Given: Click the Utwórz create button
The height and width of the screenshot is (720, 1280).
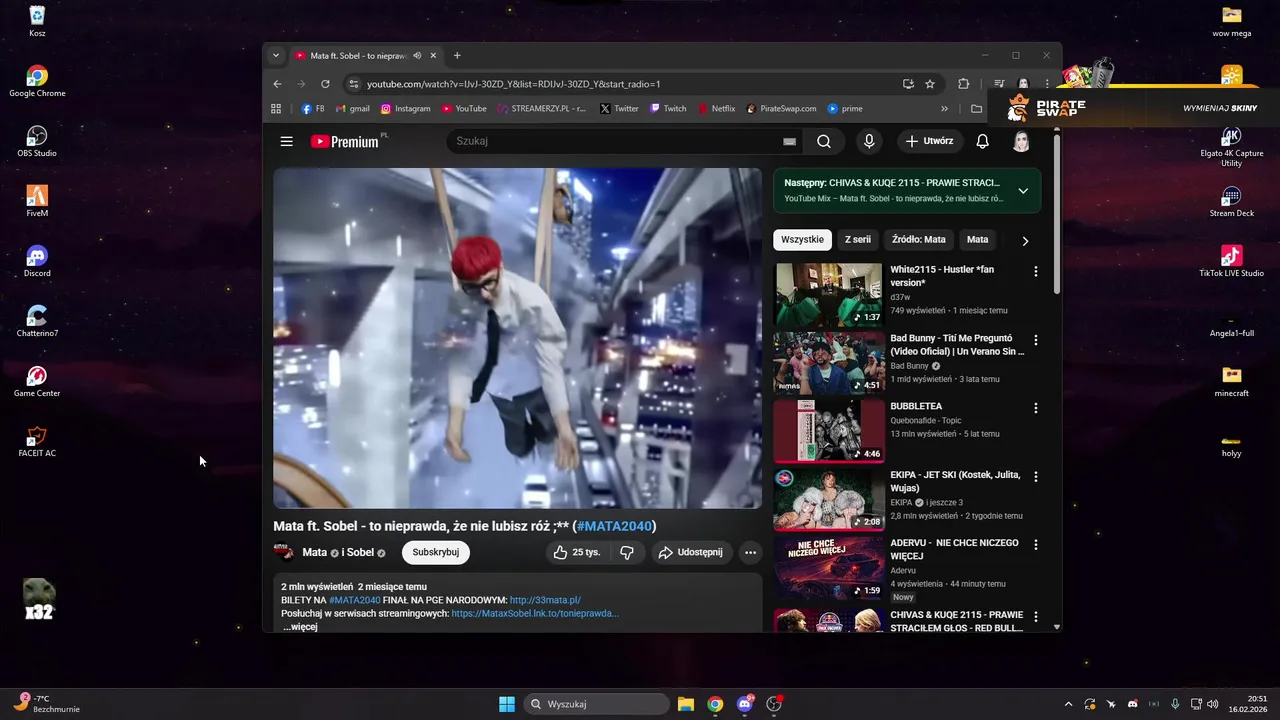Looking at the screenshot, I should pos(929,141).
